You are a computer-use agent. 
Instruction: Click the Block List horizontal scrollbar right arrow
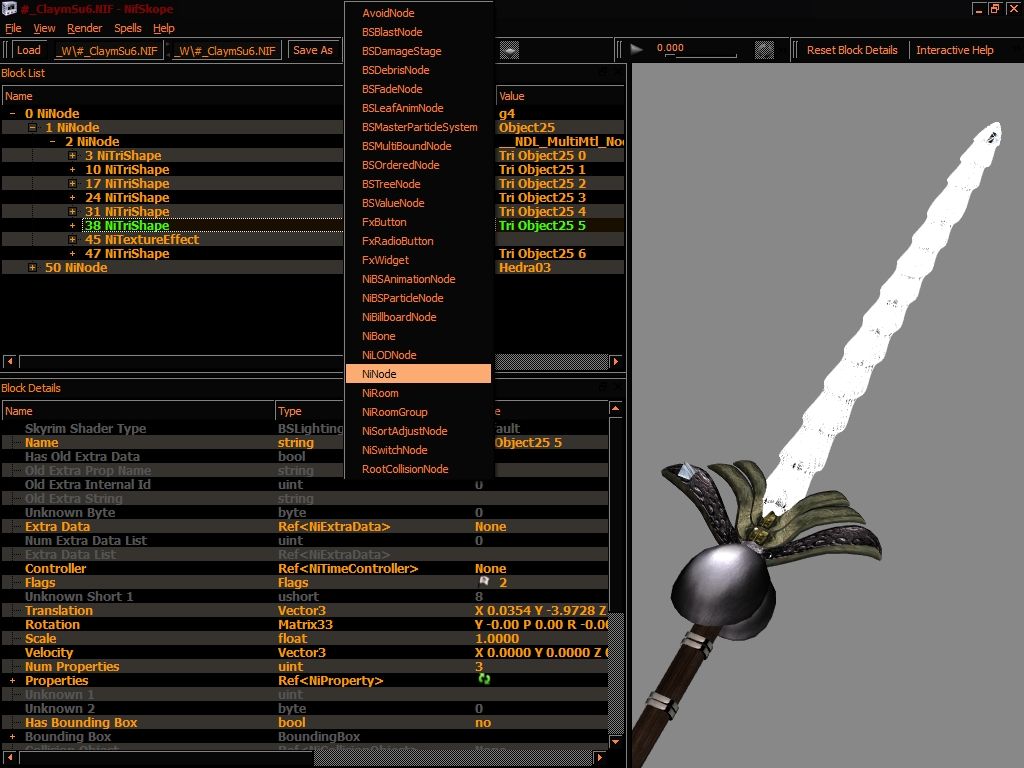616,361
